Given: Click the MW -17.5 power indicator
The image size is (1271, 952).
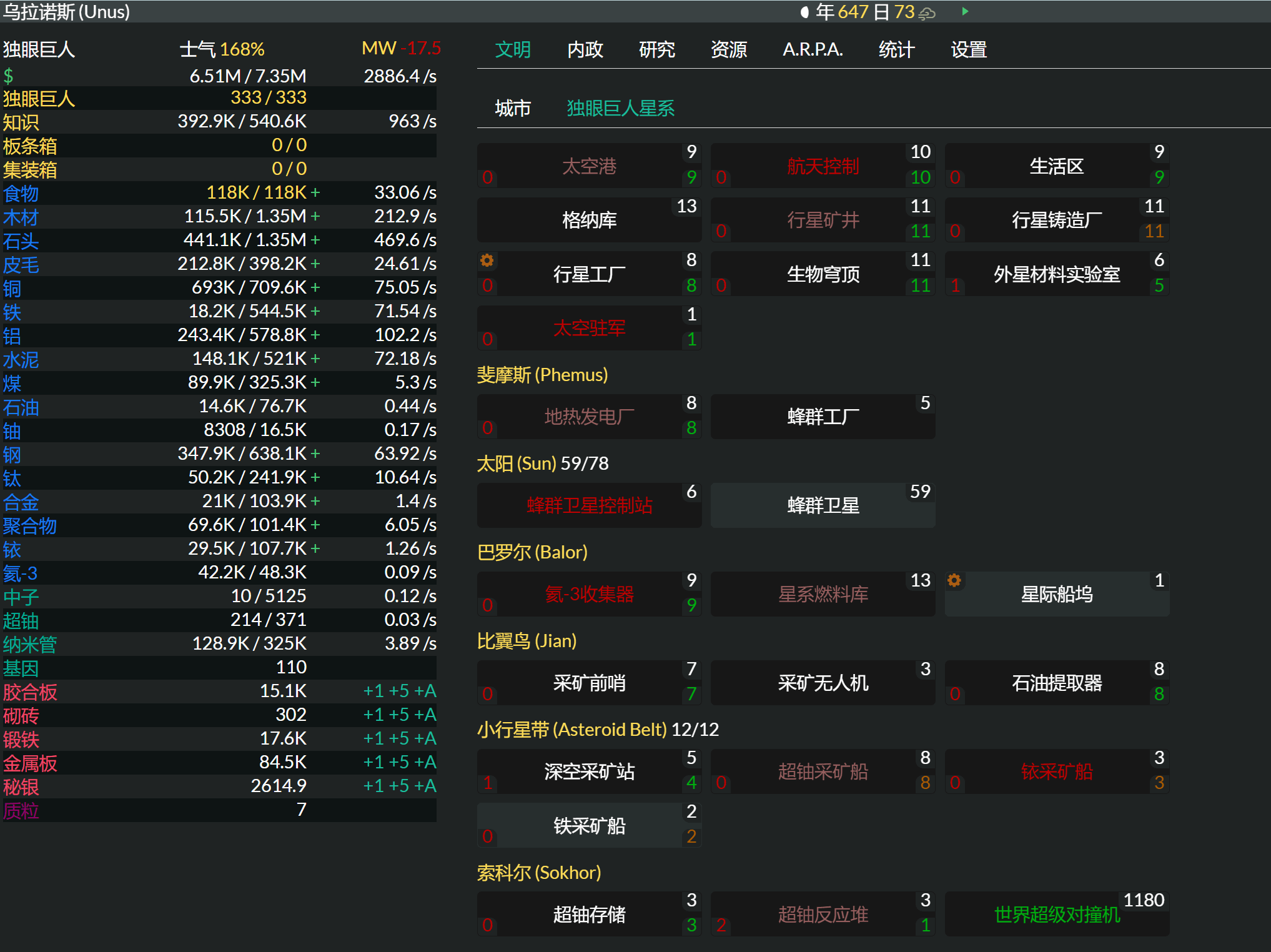Looking at the screenshot, I should [401, 48].
